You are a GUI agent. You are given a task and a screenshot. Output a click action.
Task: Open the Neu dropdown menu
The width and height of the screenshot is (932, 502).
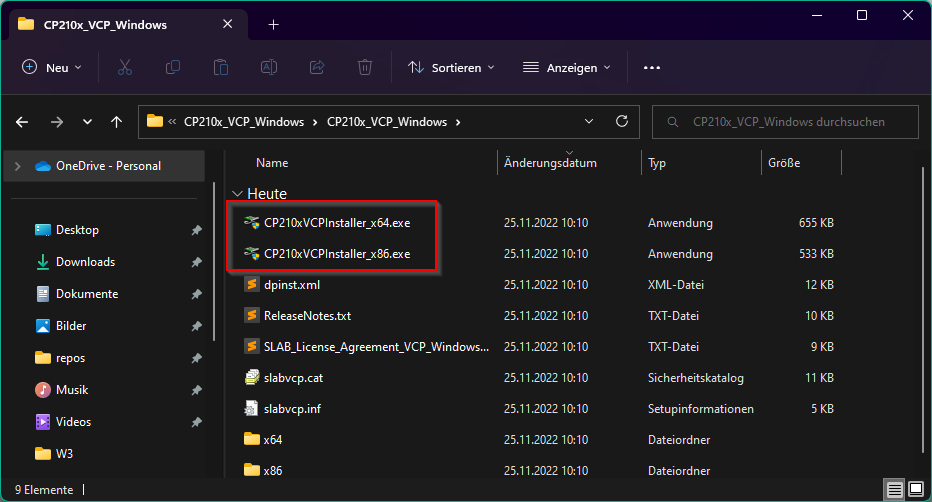pos(52,68)
